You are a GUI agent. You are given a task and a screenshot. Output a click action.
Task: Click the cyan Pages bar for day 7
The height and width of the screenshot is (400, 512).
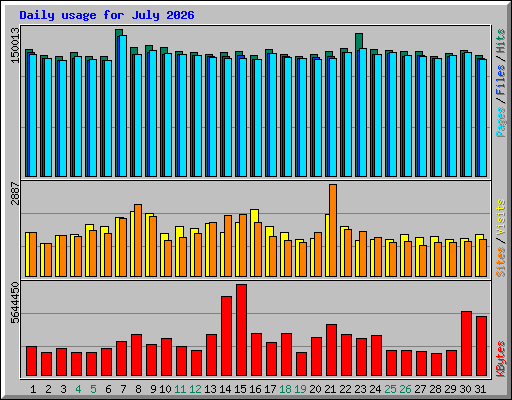click(123, 106)
